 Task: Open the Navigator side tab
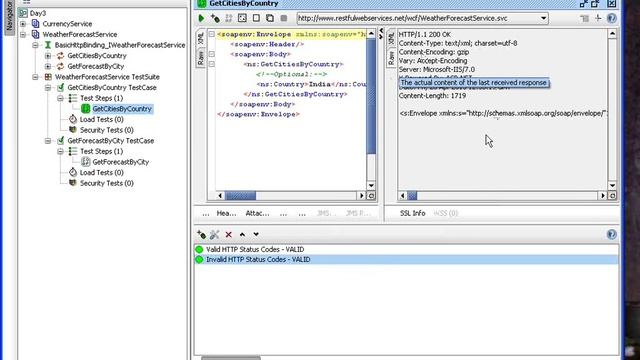coord(9,16)
